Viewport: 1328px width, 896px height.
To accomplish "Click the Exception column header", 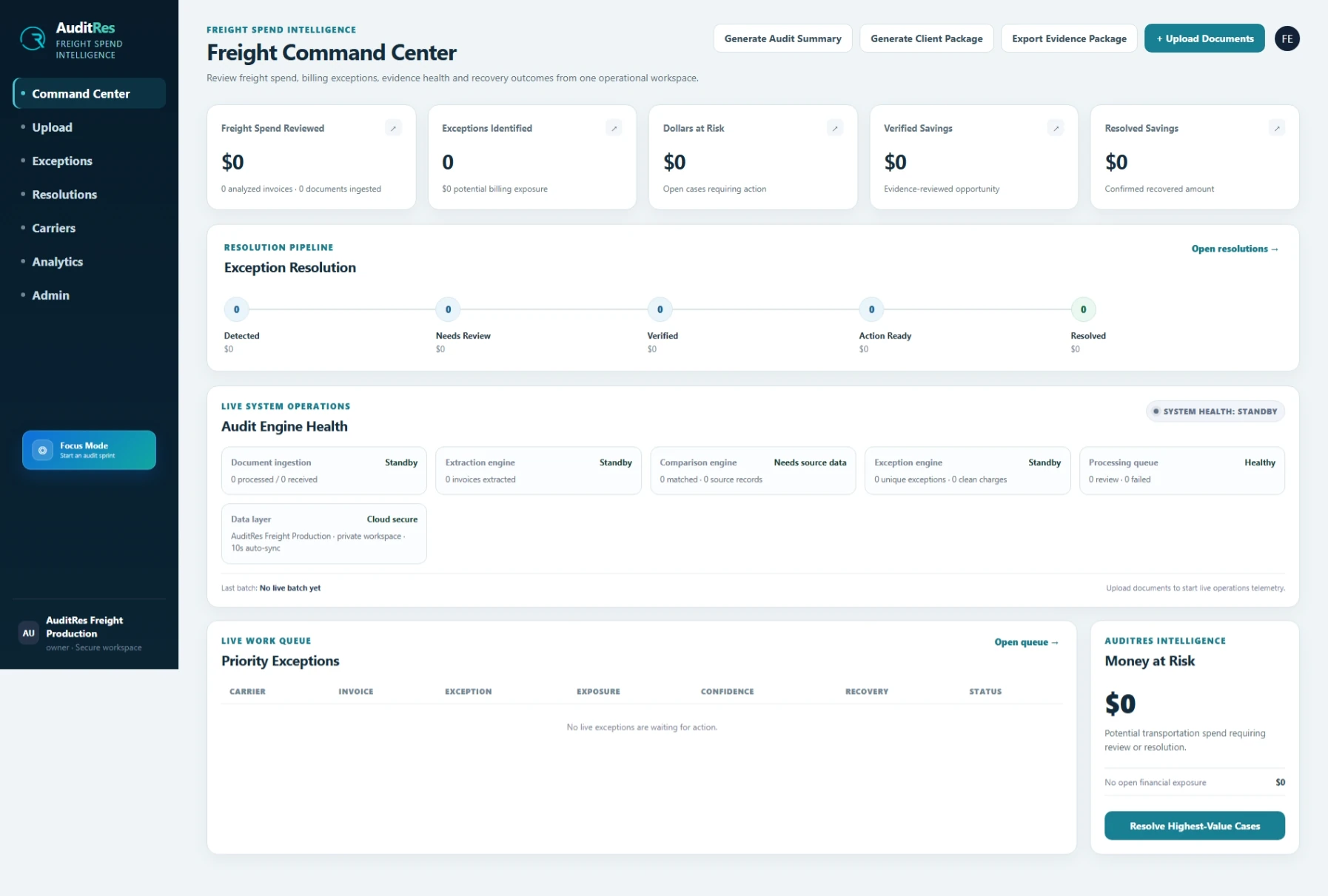I will pyautogui.click(x=469, y=692).
